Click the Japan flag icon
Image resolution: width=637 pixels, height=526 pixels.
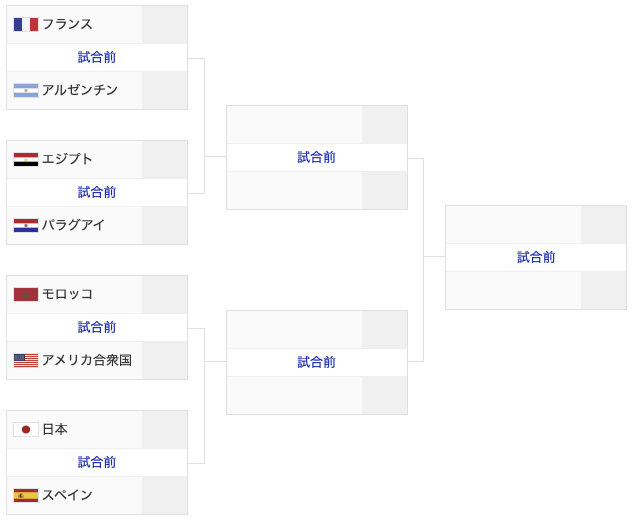pos(26,429)
